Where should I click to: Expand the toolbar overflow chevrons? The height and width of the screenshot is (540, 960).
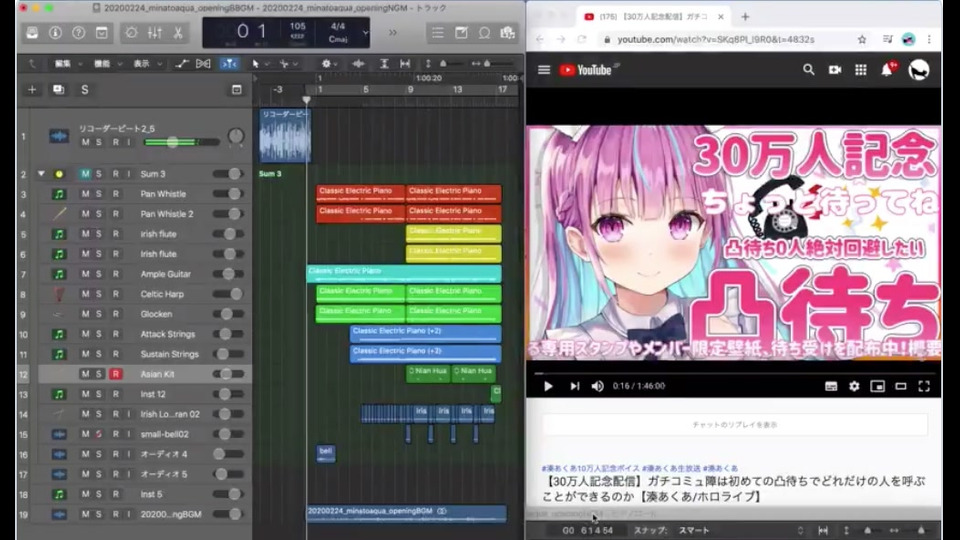pos(392,32)
